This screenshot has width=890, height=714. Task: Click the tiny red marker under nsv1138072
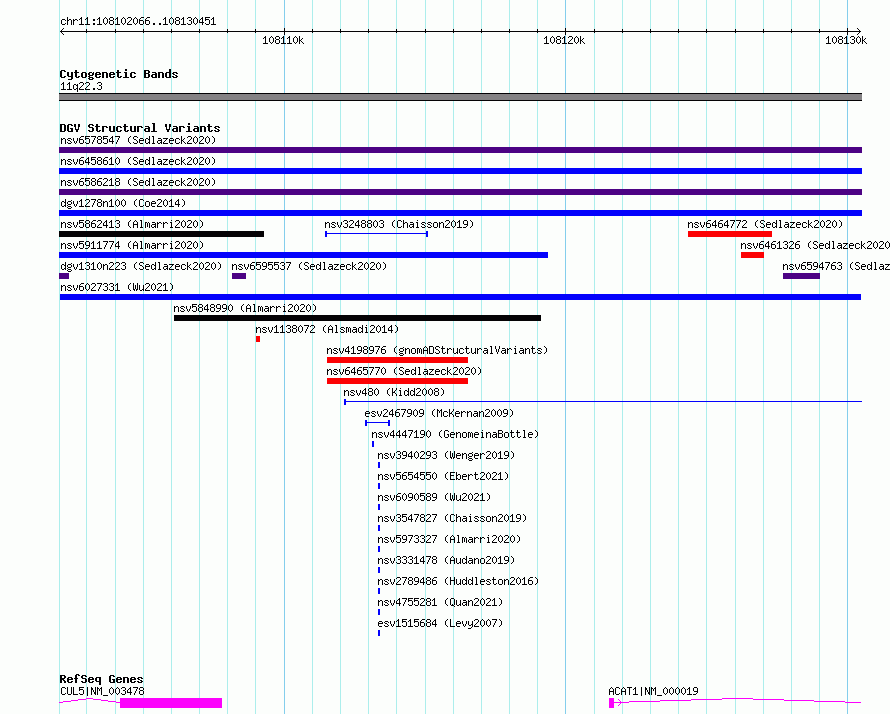click(258, 339)
